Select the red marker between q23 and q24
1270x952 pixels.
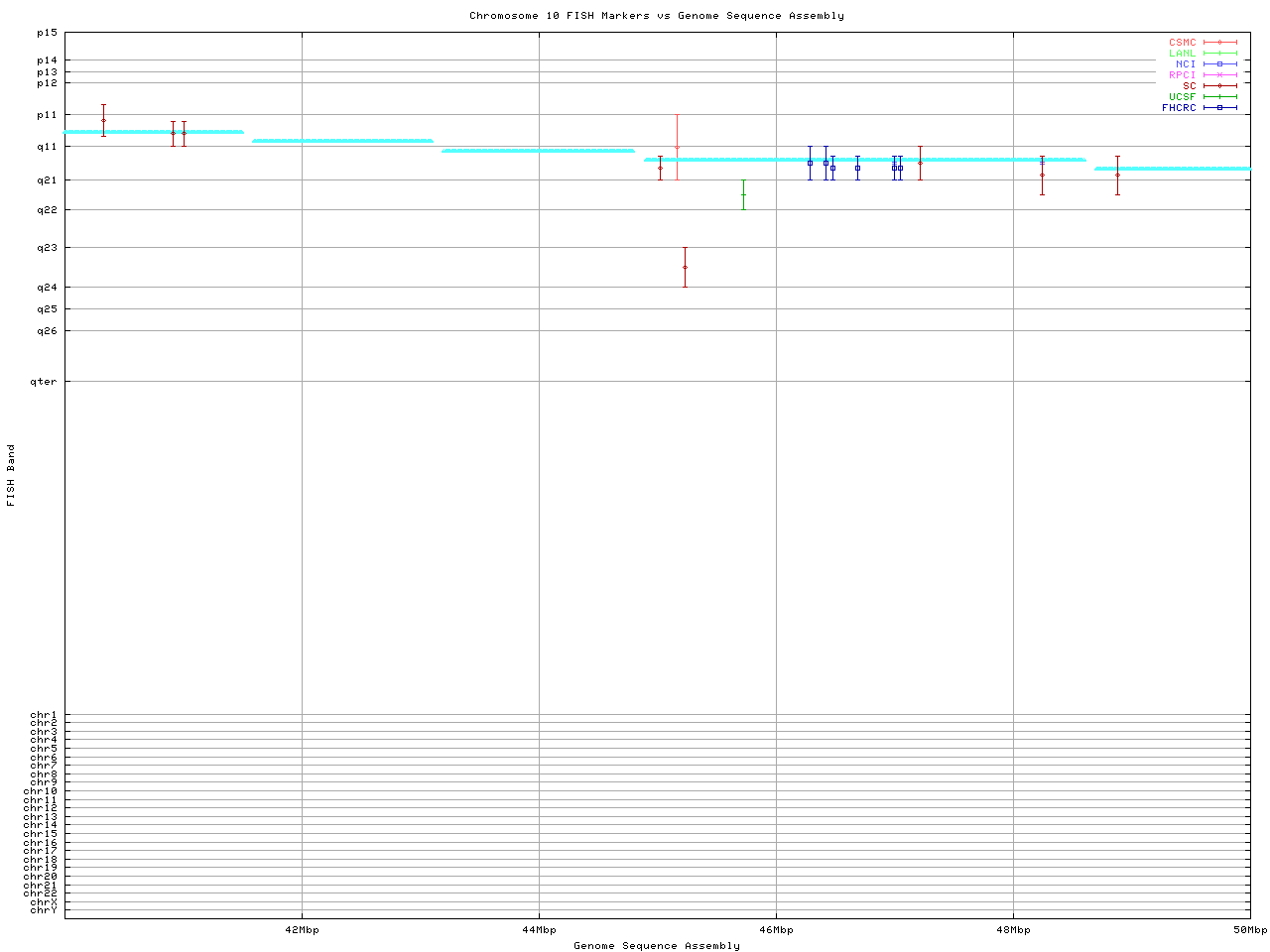pyautogui.click(x=685, y=267)
